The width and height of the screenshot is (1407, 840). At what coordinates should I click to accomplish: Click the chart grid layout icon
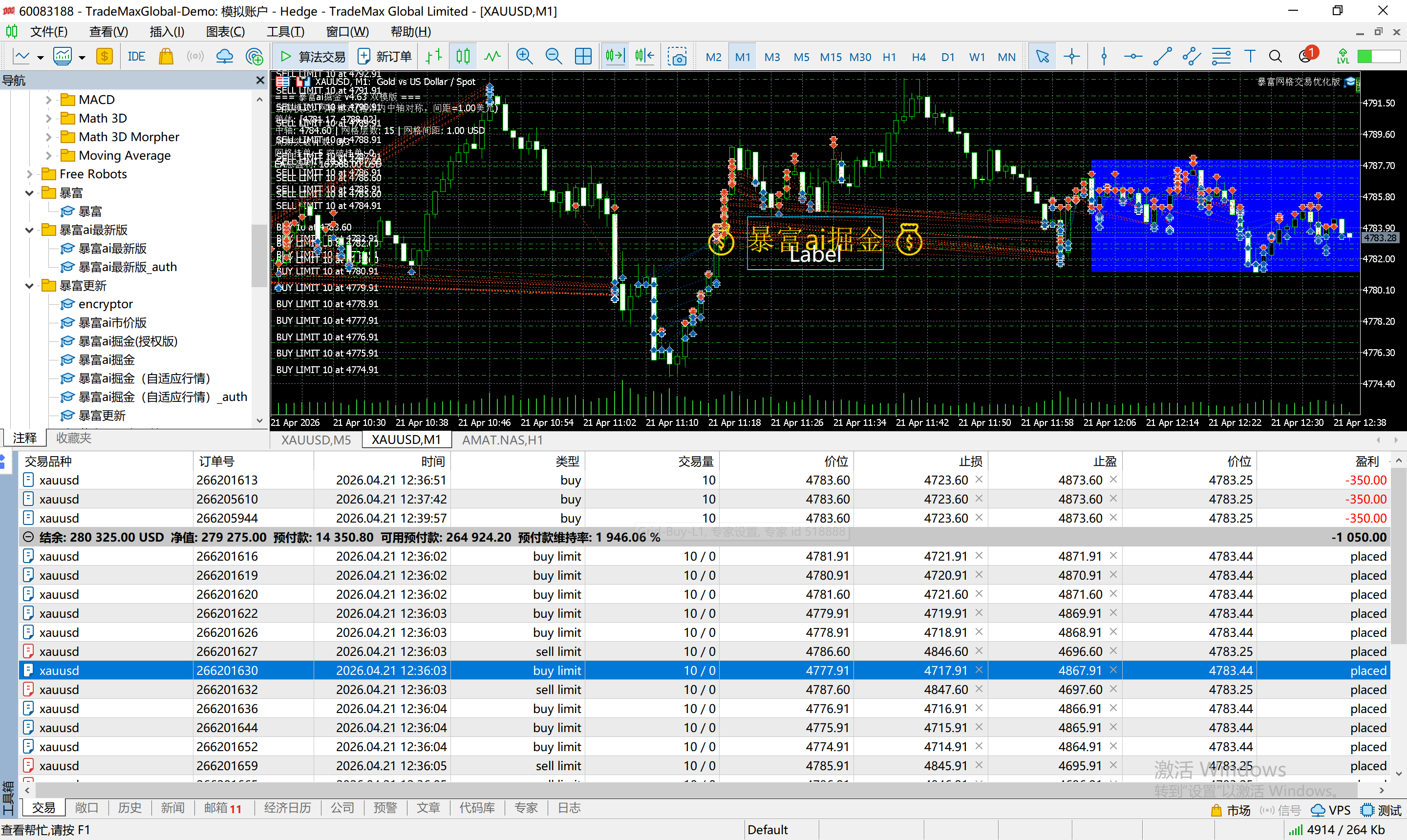(583, 56)
